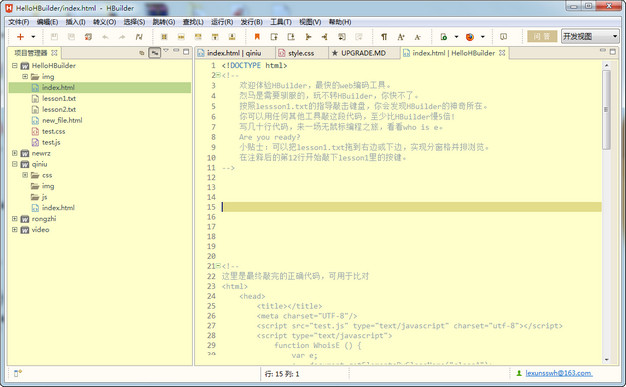Switch to the UPGRADE.MD tab
The height and width of the screenshot is (387, 626).
pyautogui.click(x=363, y=53)
